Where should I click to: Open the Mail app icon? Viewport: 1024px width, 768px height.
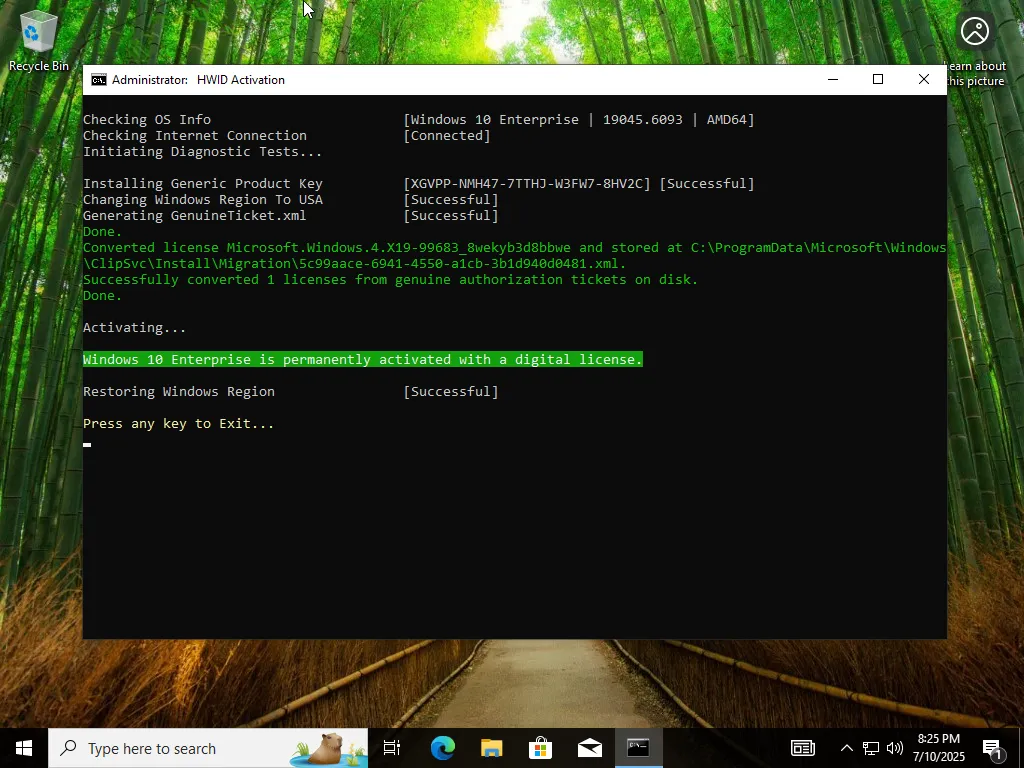coord(589,748)
